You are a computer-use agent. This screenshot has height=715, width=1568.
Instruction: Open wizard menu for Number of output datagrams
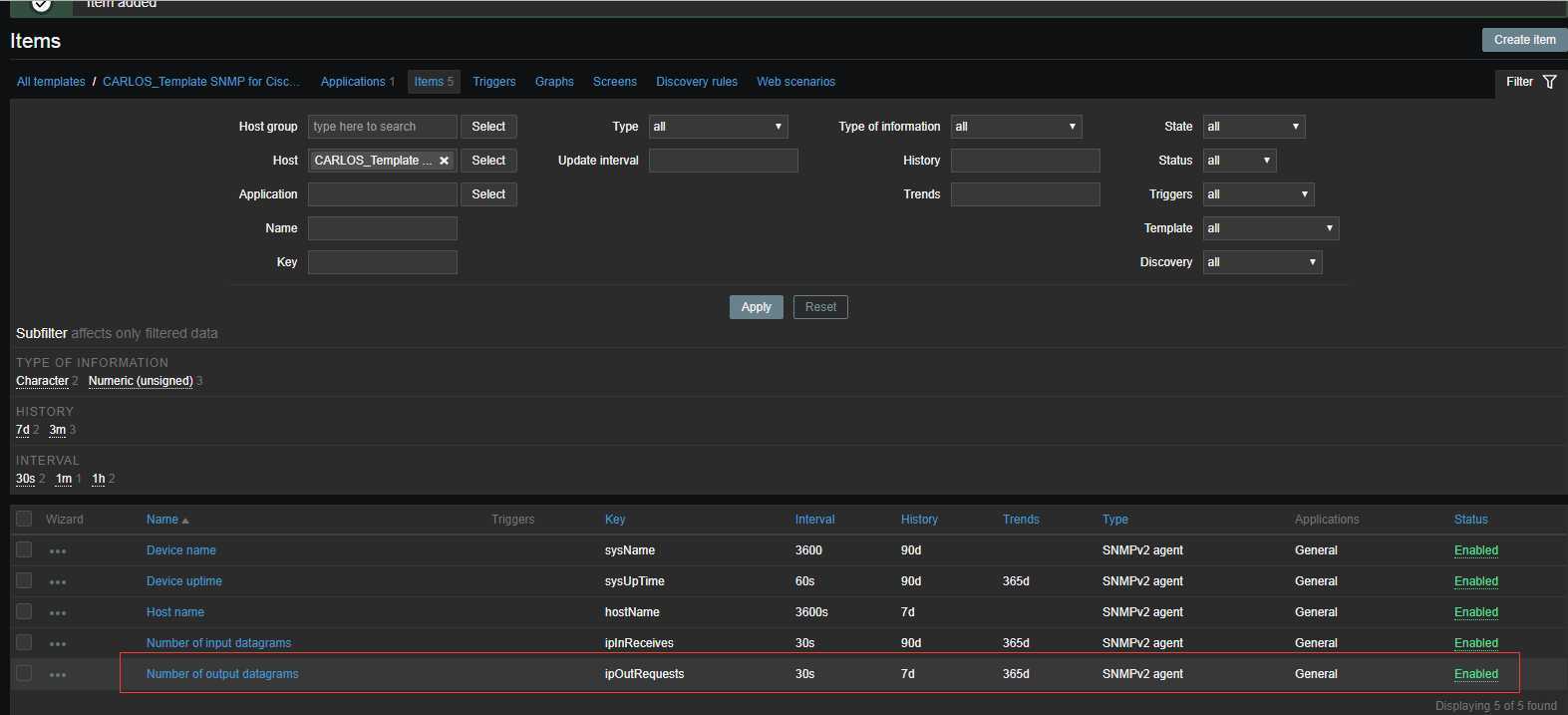(58, 675)
